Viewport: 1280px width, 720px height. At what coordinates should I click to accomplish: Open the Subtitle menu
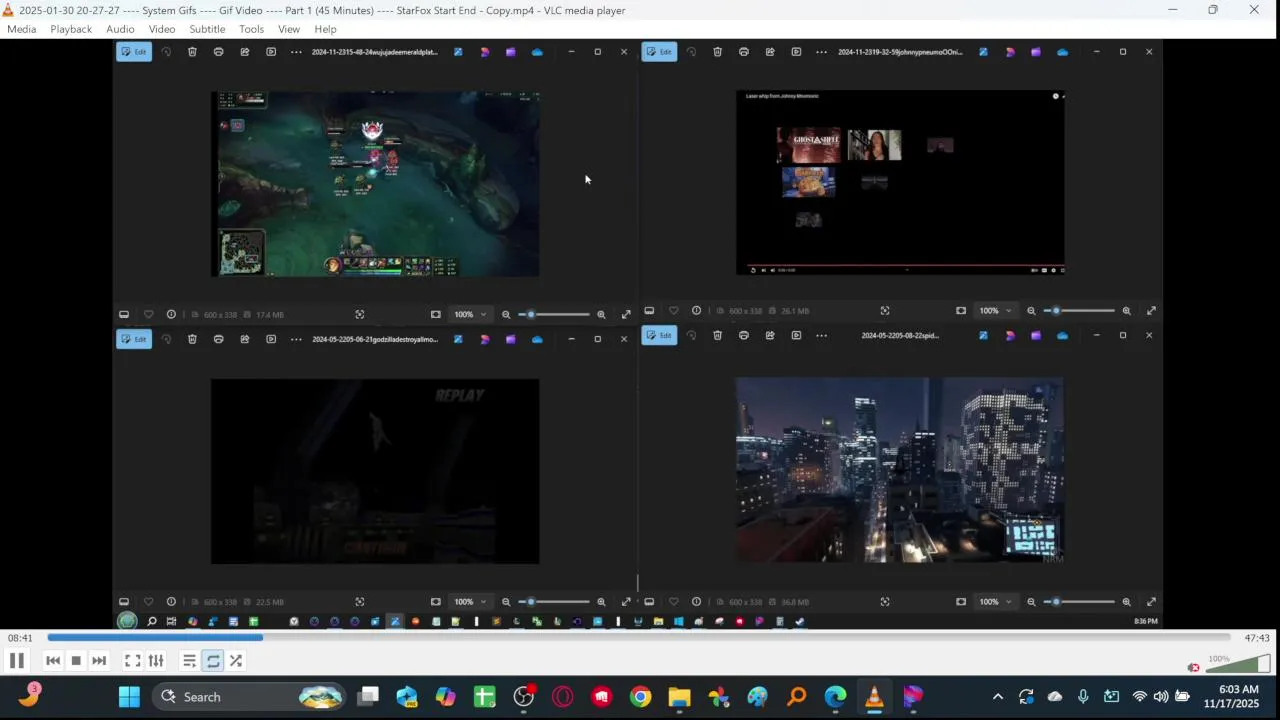[207, 29]
